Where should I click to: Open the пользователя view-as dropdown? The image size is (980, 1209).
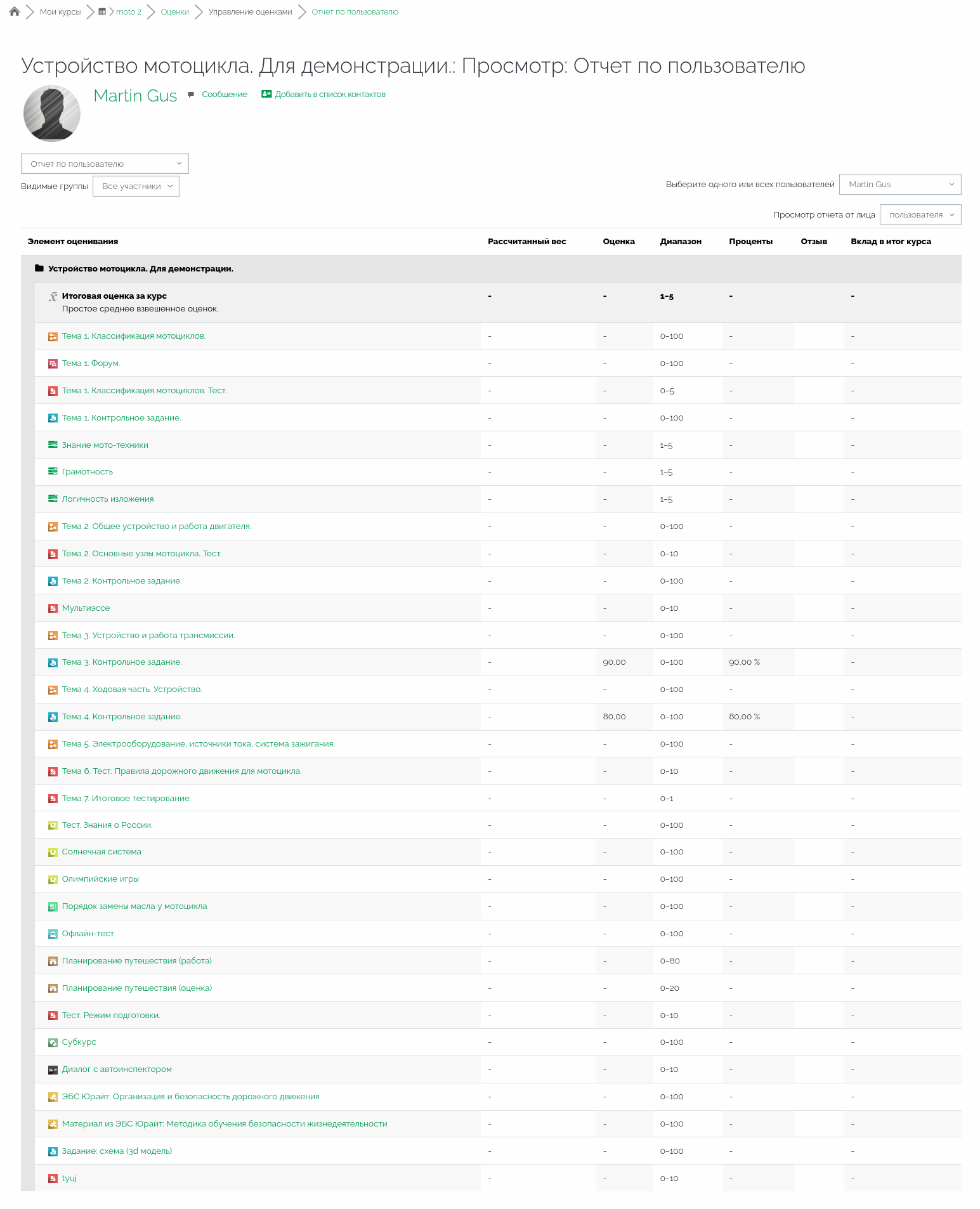tap(920, 214)
